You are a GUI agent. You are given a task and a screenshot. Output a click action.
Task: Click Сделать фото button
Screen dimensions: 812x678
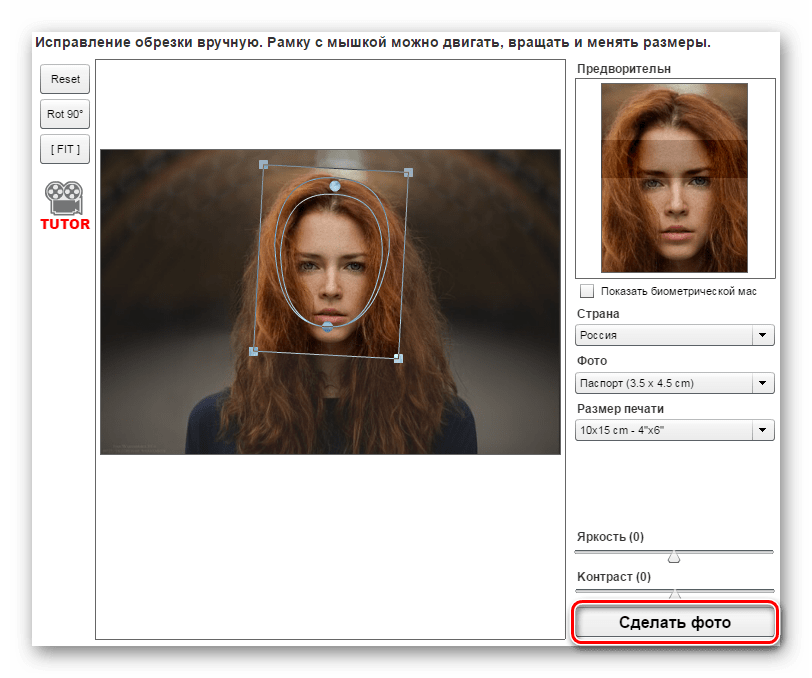tap(675, 622)
